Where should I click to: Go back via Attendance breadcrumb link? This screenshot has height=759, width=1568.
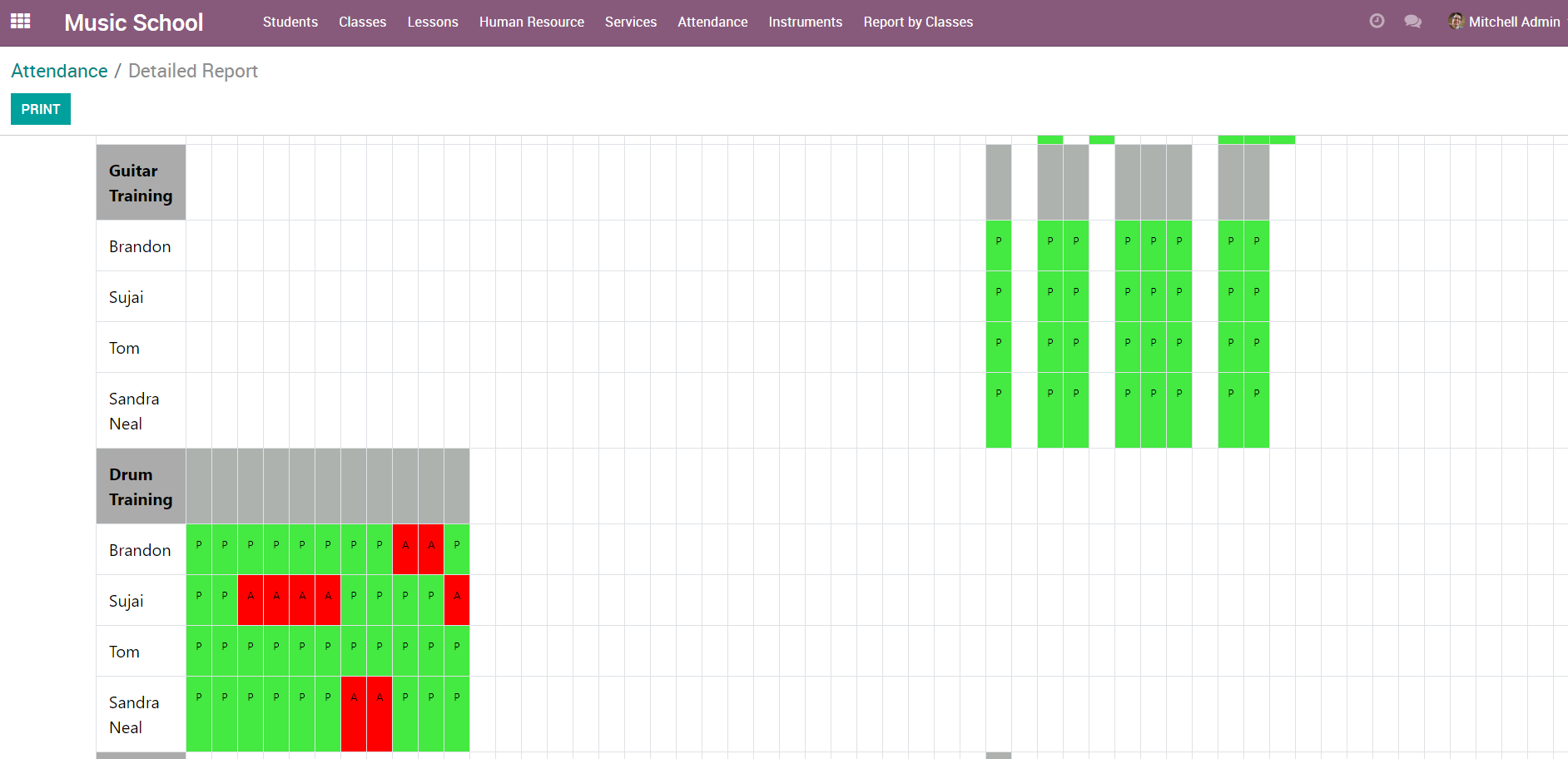(x=59, y=71)
